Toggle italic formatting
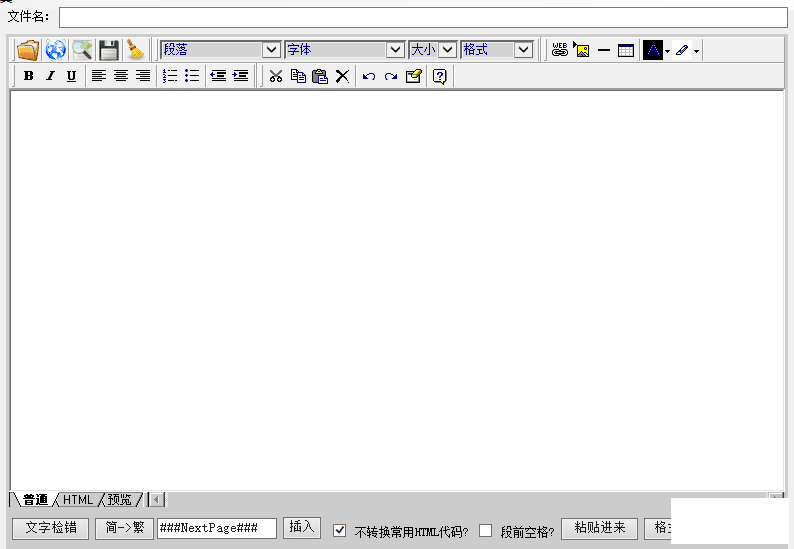 [x=50, y=76]
